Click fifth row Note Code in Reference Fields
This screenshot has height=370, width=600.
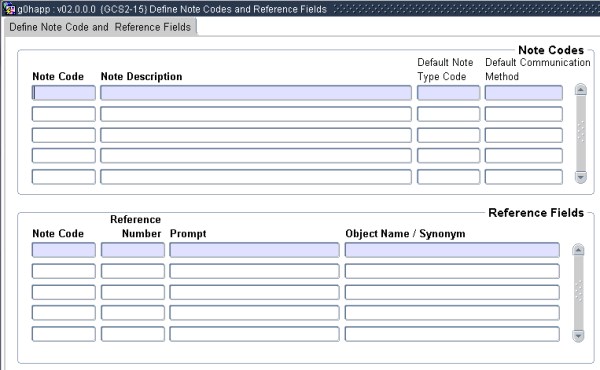coord(64,334)
